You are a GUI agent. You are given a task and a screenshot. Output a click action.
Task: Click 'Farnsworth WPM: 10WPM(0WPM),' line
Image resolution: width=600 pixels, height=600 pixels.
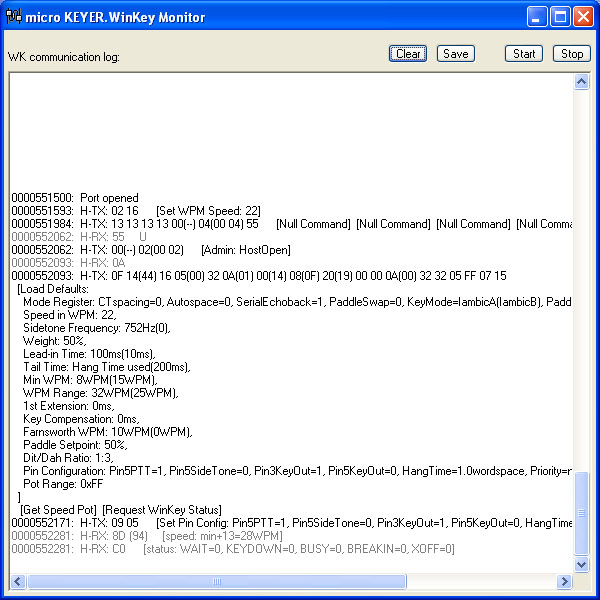click(108, 432)
